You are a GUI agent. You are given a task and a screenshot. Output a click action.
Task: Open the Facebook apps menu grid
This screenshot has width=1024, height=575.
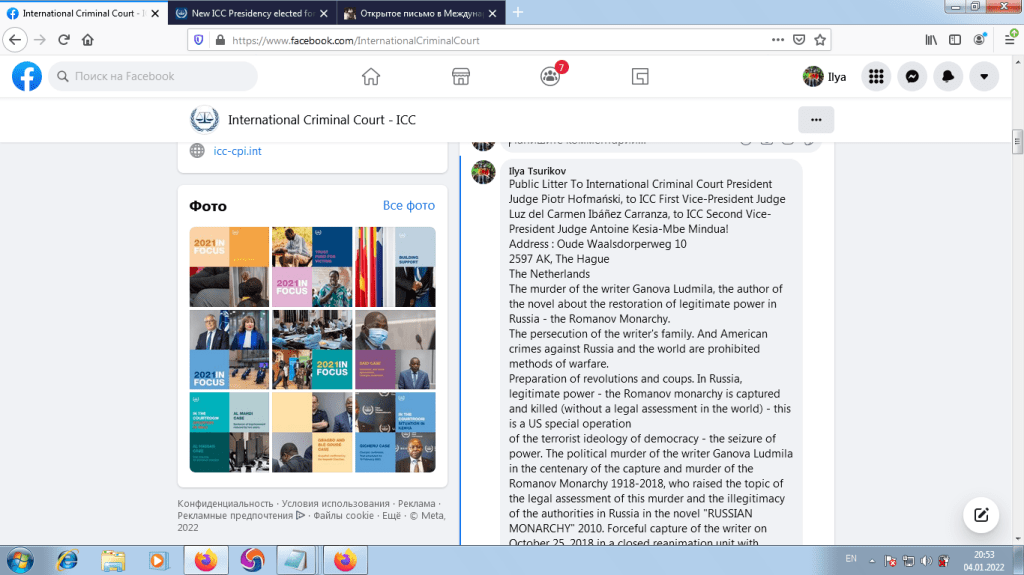point(876,76)
